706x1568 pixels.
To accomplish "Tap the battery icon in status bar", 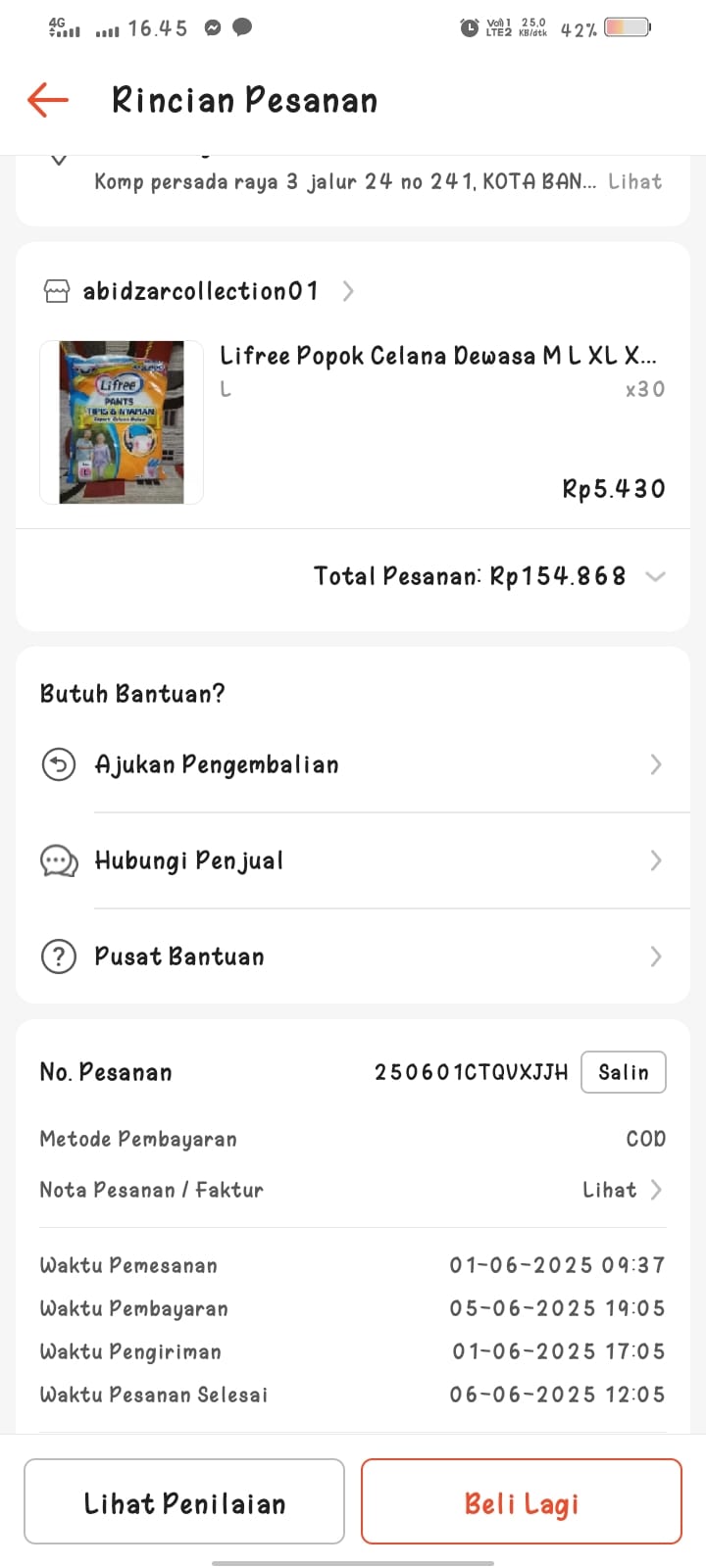I will [627, 27].
